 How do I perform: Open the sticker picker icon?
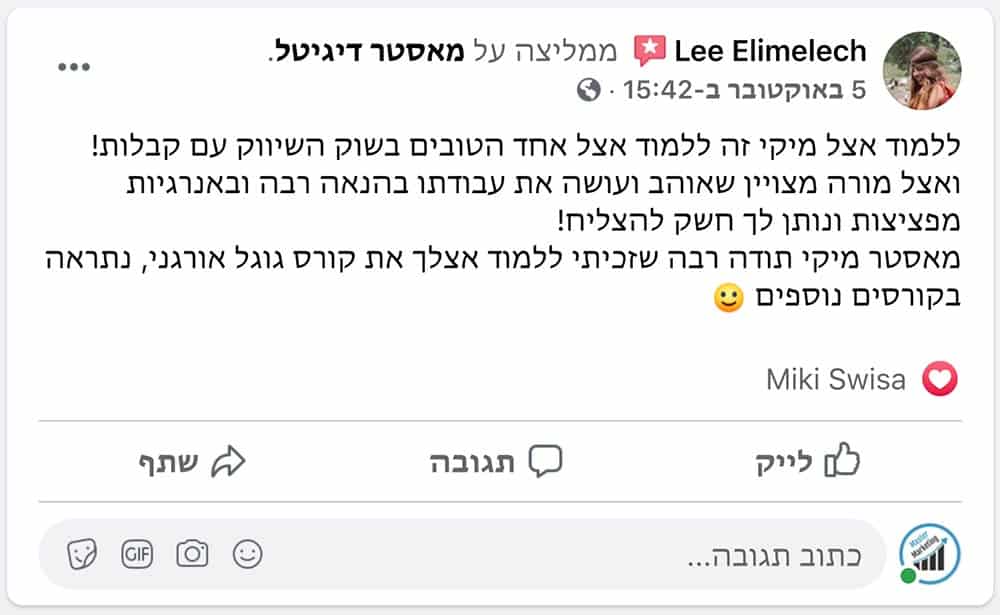click(81, 553)
